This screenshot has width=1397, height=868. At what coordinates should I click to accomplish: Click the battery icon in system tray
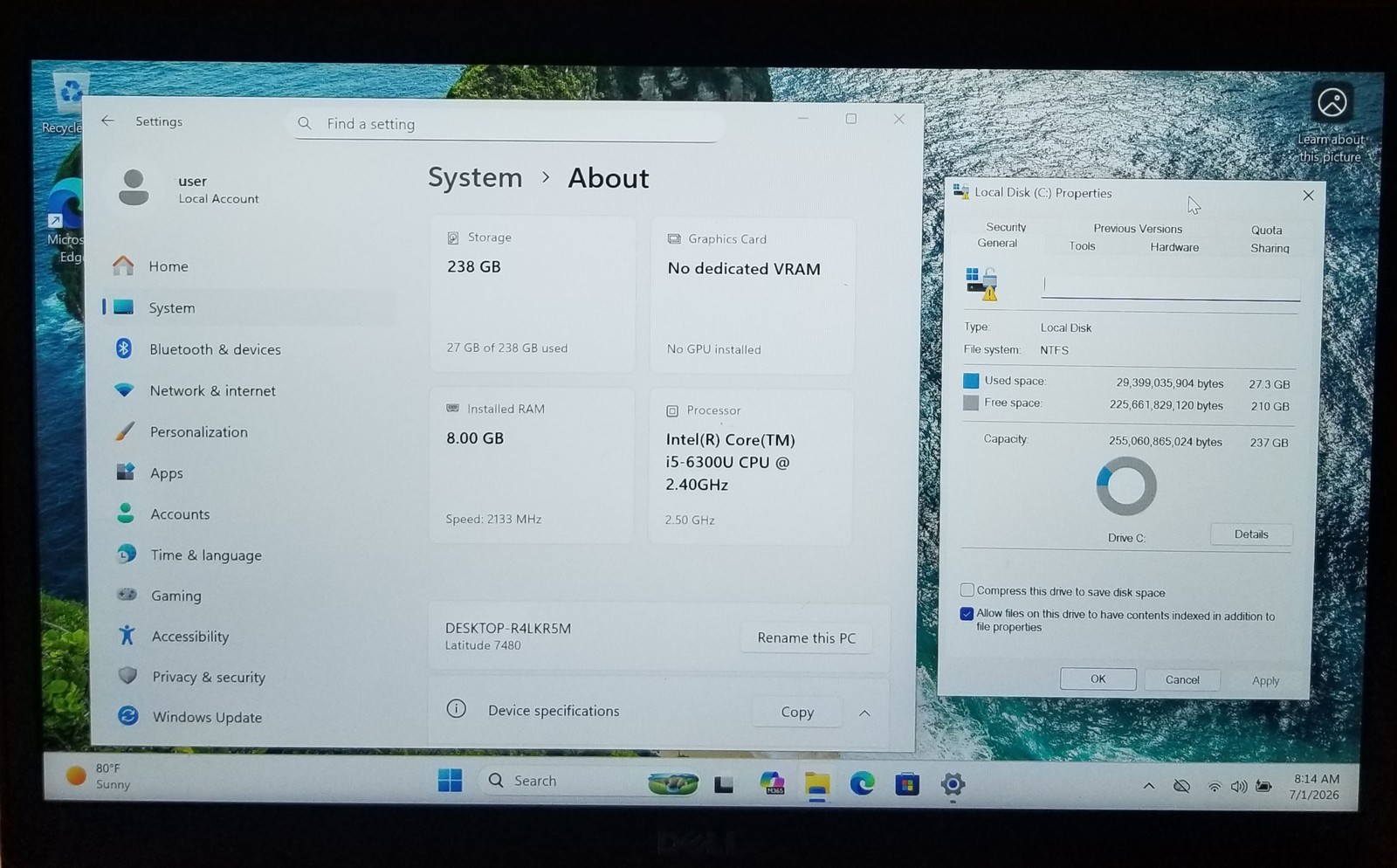coord(1263,786)
